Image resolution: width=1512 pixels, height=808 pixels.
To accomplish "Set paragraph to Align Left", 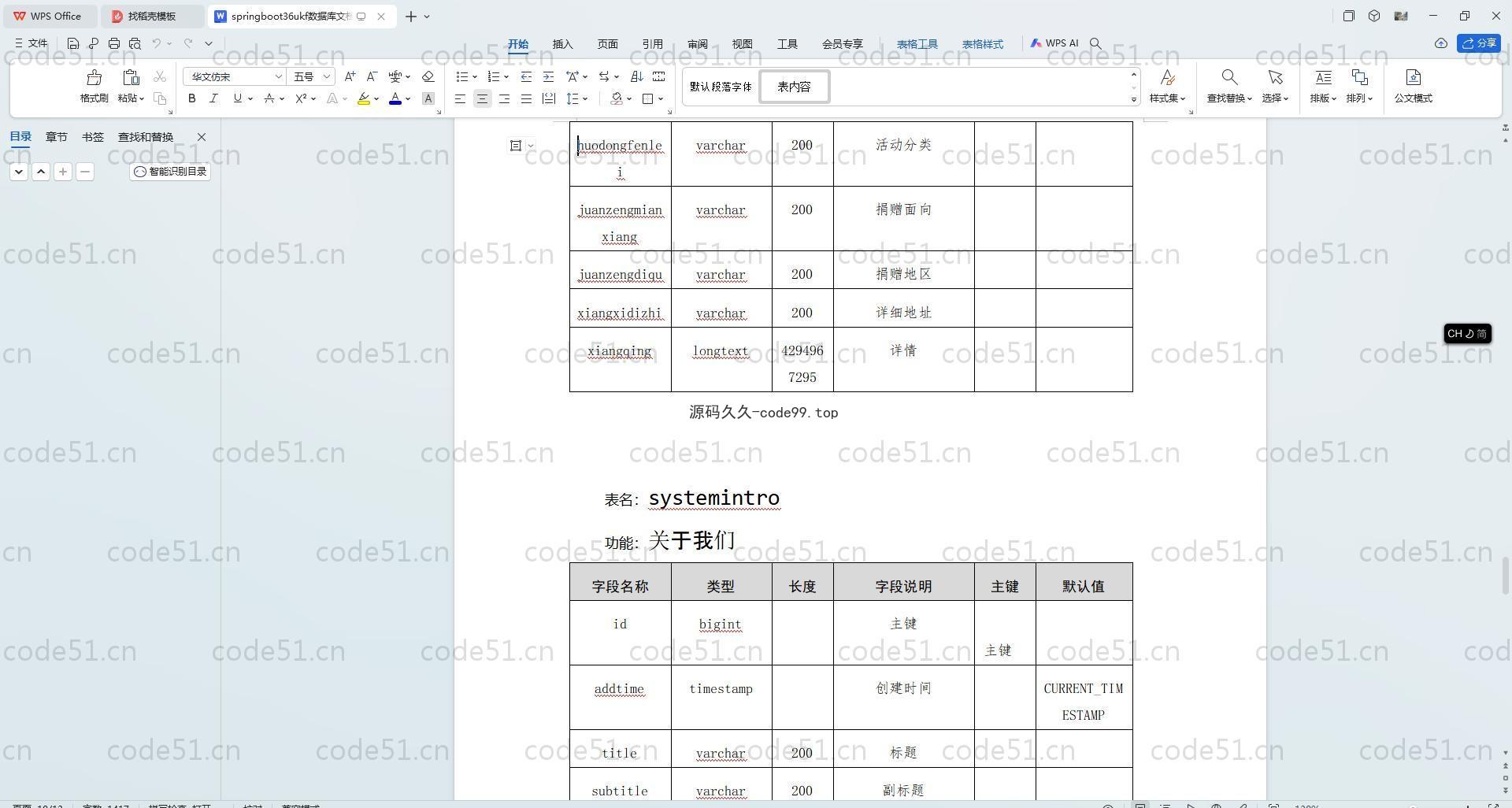I will [x=460, y=98].
